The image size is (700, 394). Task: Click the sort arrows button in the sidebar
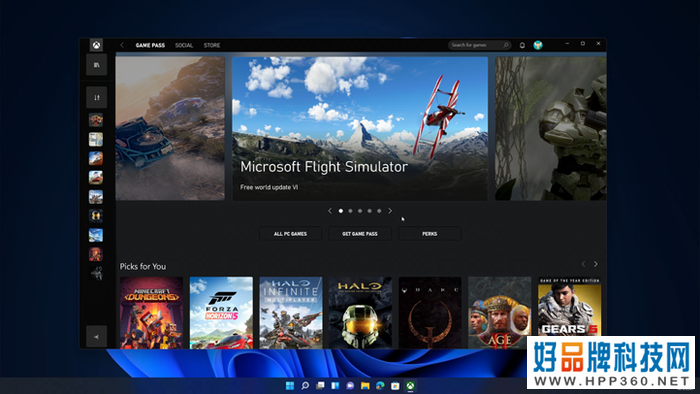[x=96, y=97]
